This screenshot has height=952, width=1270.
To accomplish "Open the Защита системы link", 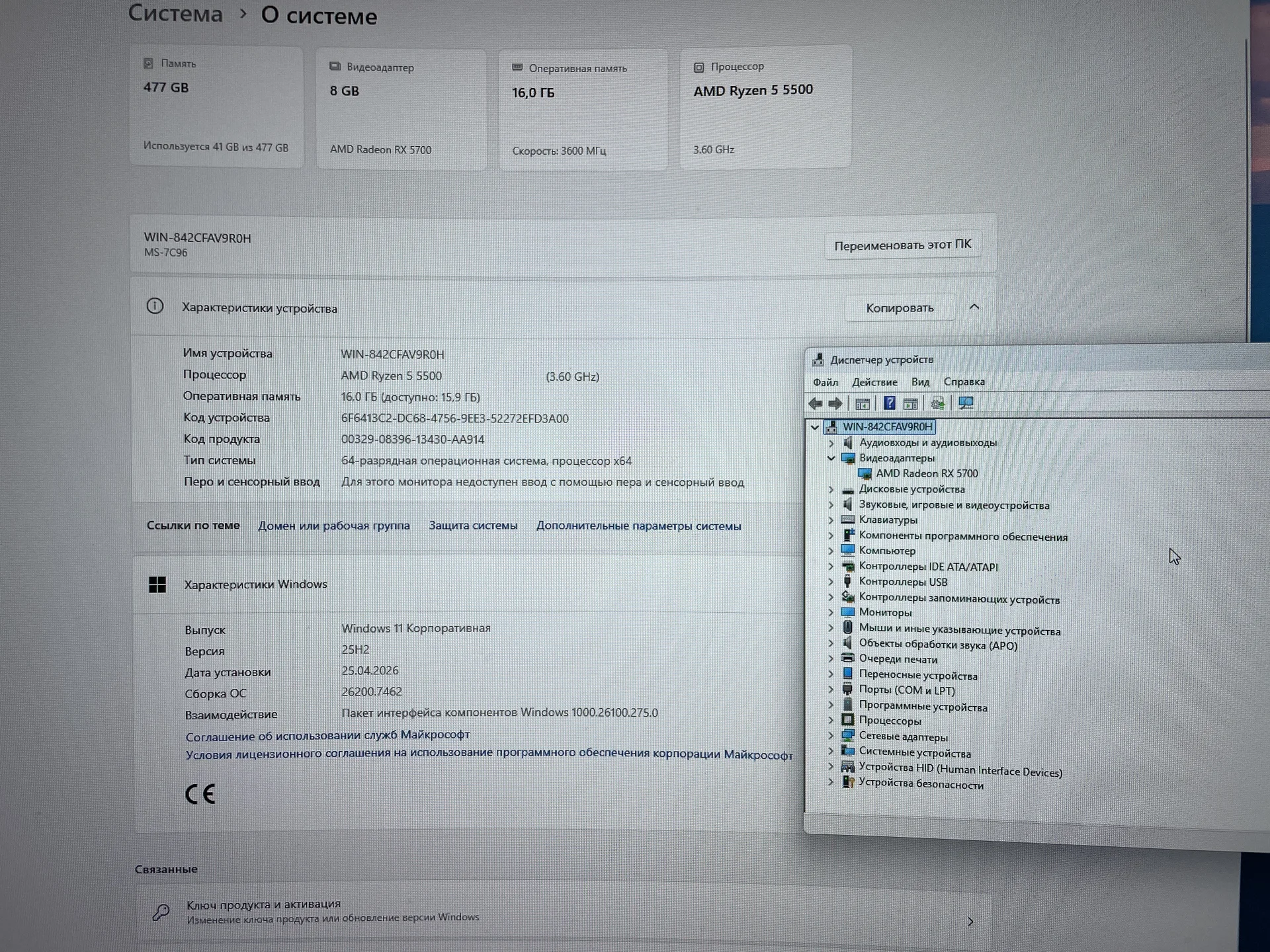I will 474,526.
